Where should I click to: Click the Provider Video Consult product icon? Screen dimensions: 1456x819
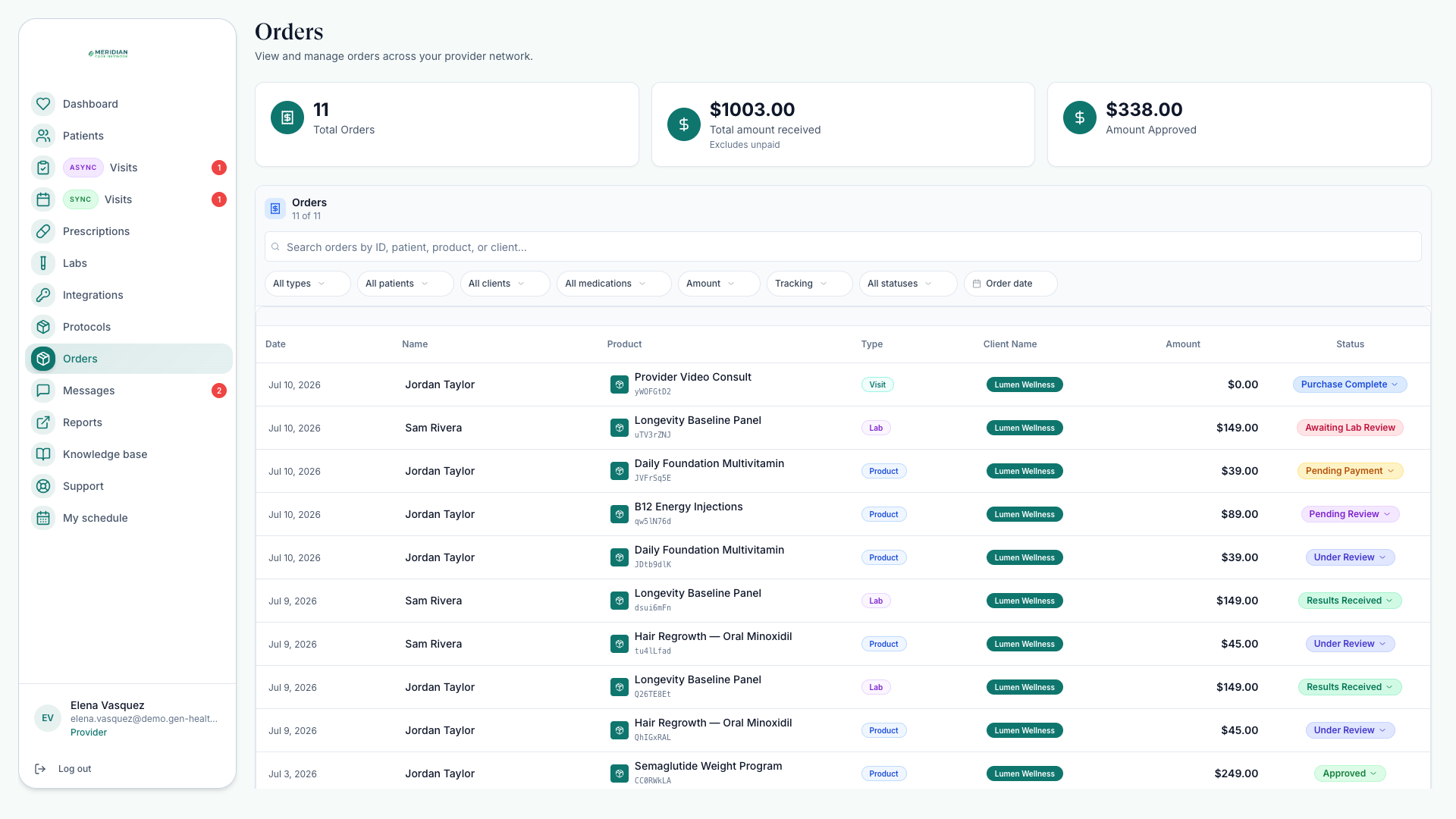tap(620, 384)
